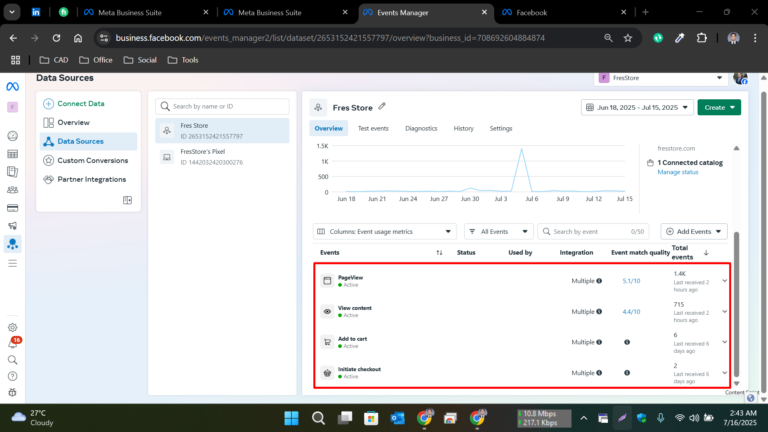
Task: Click the search magnifier in left sidebar
Action: (13, 360)
